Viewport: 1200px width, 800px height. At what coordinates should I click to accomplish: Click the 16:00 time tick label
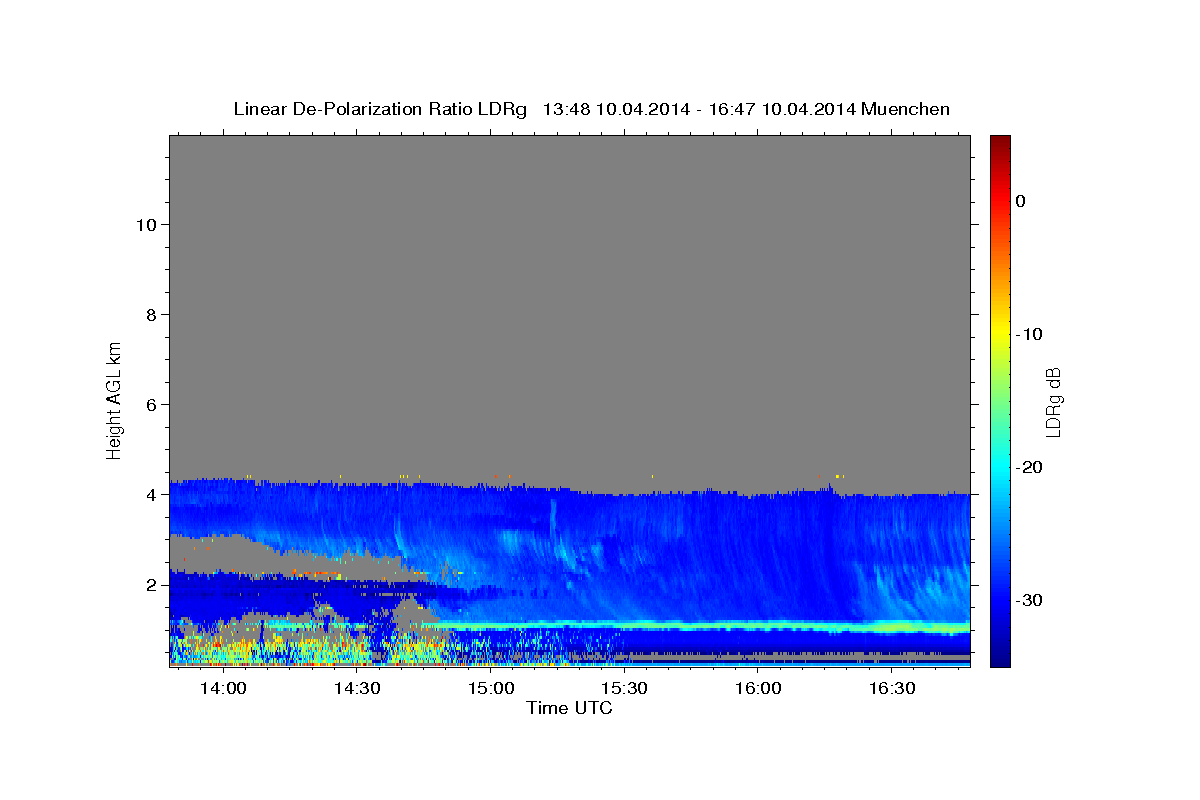click(x=758, y=689)
